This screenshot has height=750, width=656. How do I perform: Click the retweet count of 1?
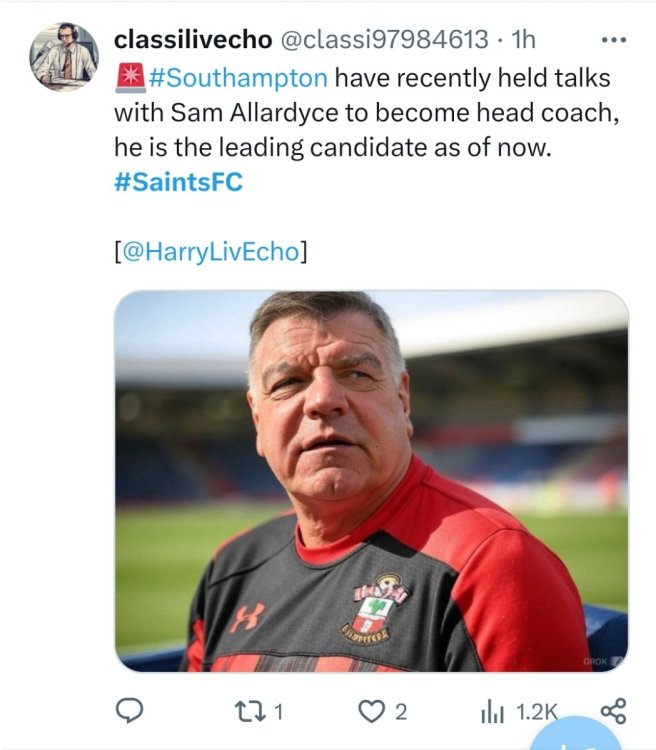[279, 711]
